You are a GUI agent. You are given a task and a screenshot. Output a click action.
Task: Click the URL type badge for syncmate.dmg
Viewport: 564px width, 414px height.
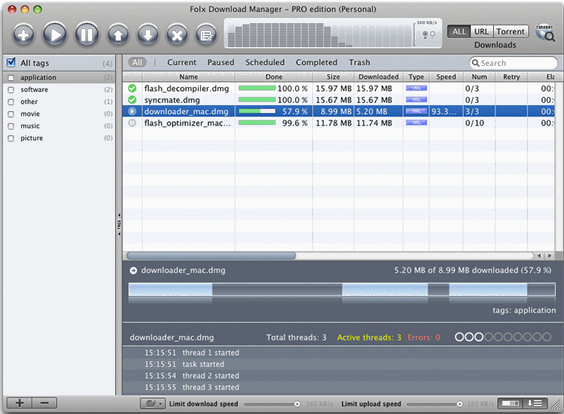(416, 100)
